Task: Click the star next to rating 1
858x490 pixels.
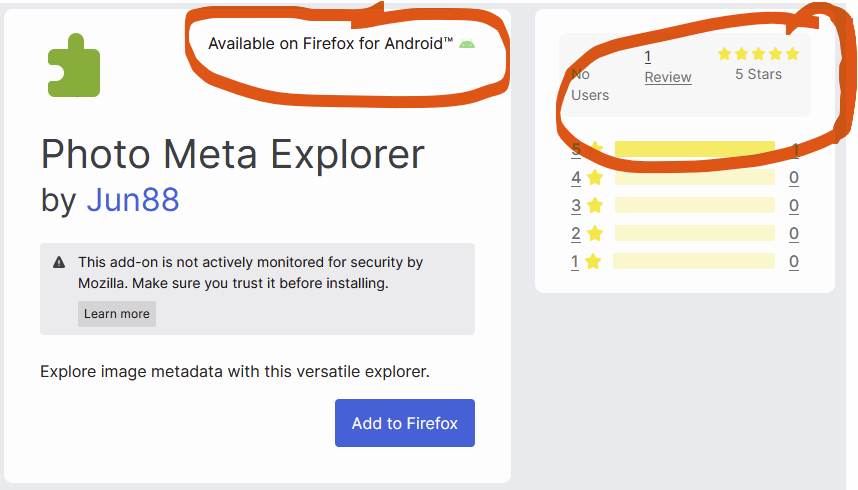Action: 593,262
